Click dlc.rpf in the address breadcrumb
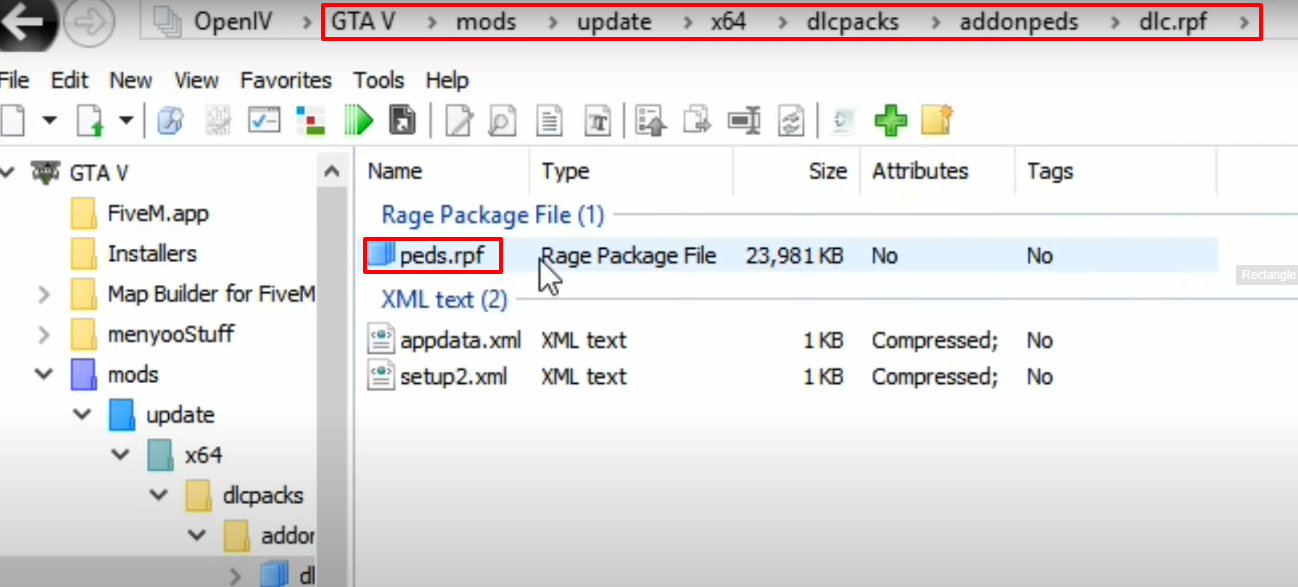The width and height of the screenshot is (1298, 587). tap(1172, 22)
